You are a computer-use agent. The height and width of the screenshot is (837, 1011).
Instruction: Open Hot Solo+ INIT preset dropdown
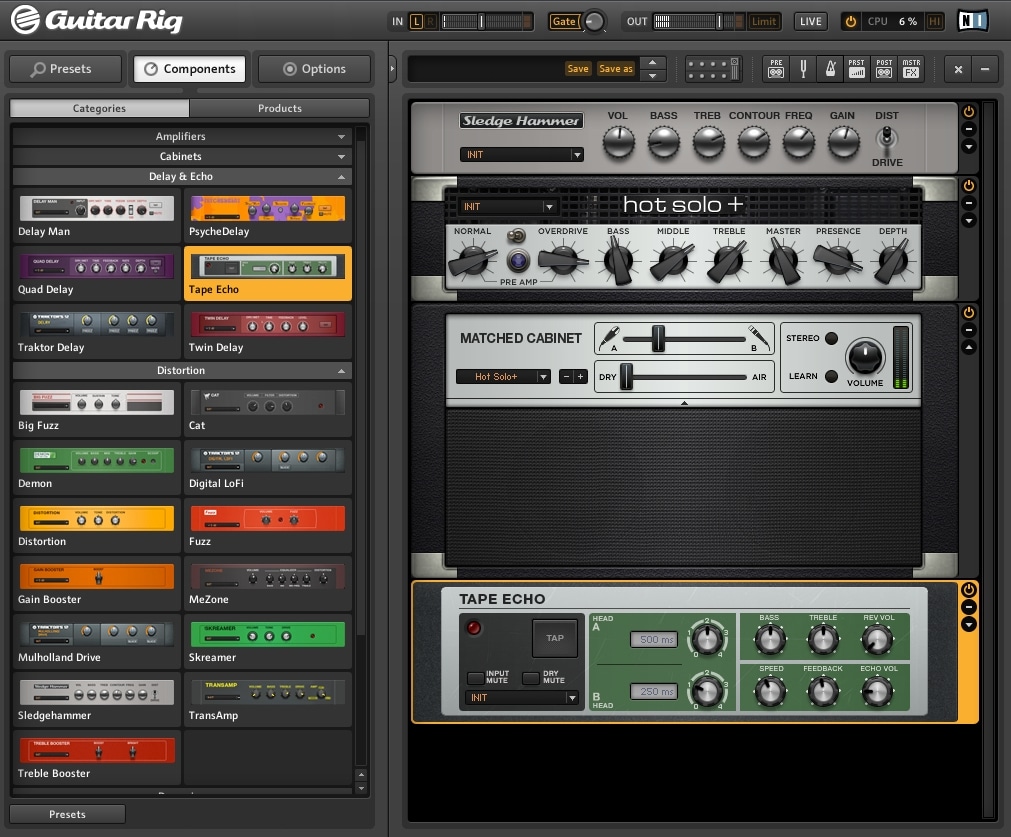(x=506, y=207)
